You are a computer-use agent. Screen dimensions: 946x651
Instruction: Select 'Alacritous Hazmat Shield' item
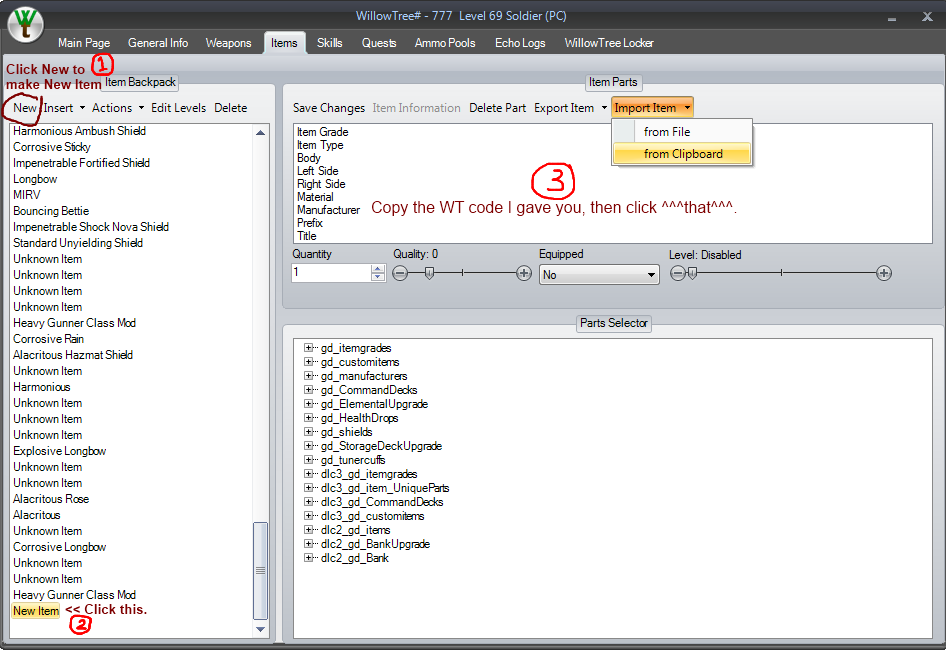73,355
